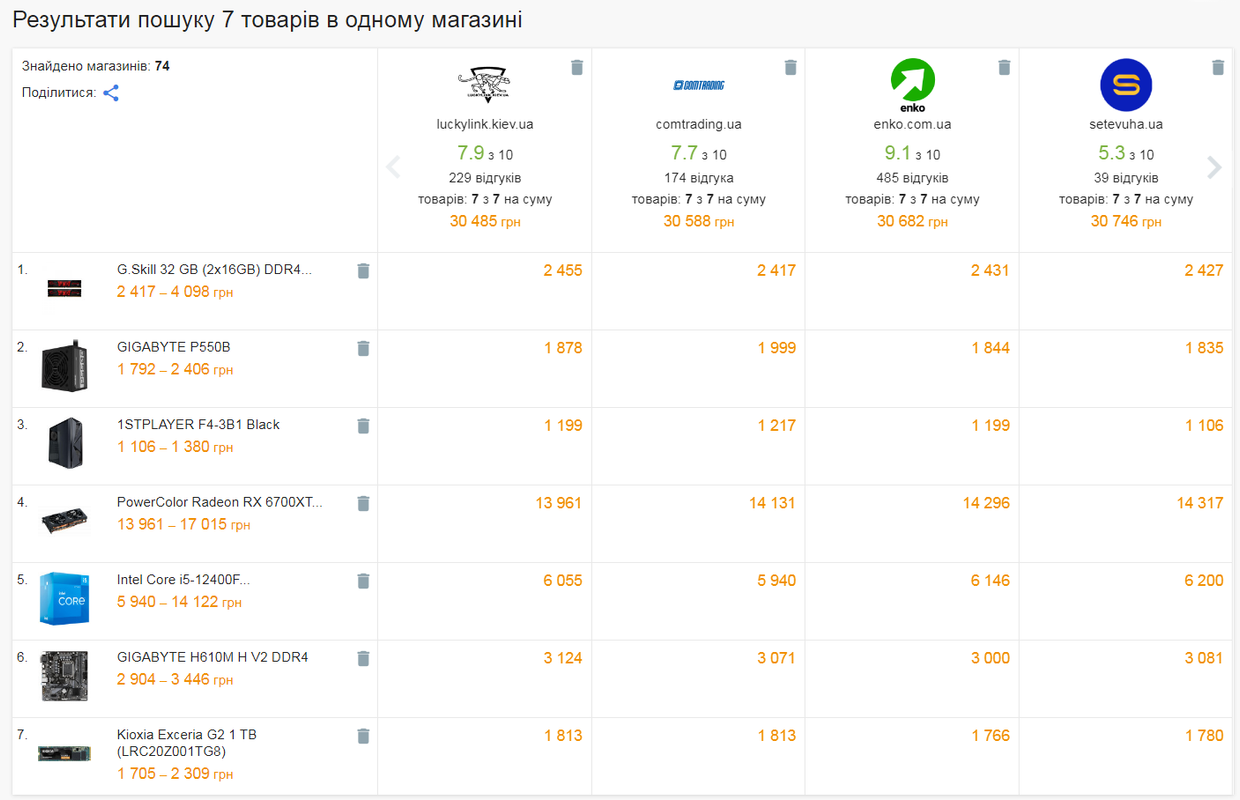This screenshot has height=800, width=1240.
Task: Click Kioxia price 1 780 at setevuha
Action: click(x=1204, y=735)
